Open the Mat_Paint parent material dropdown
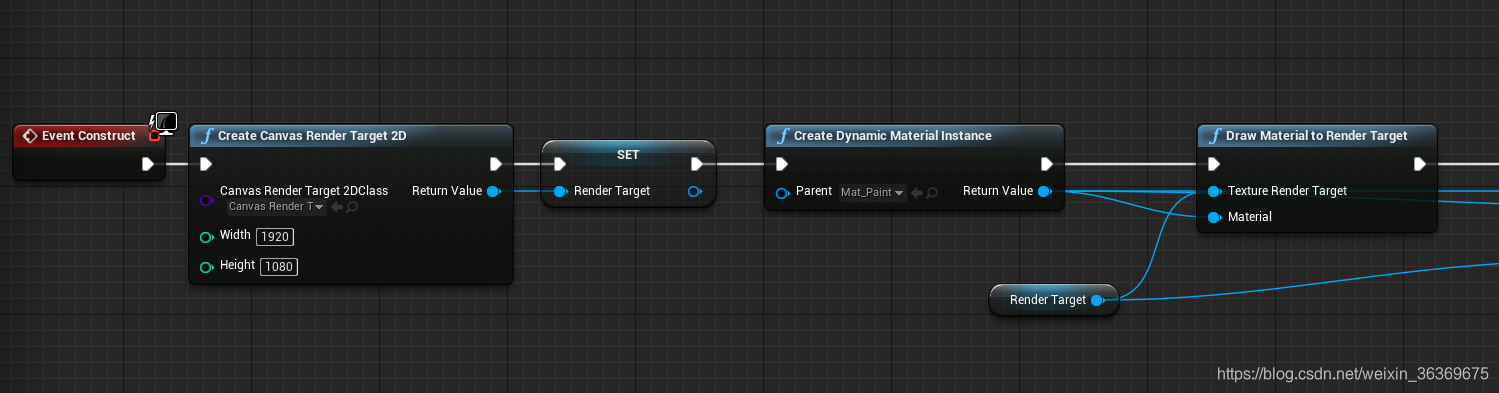This screenshot has height=393, width=1499. [872, 192]
